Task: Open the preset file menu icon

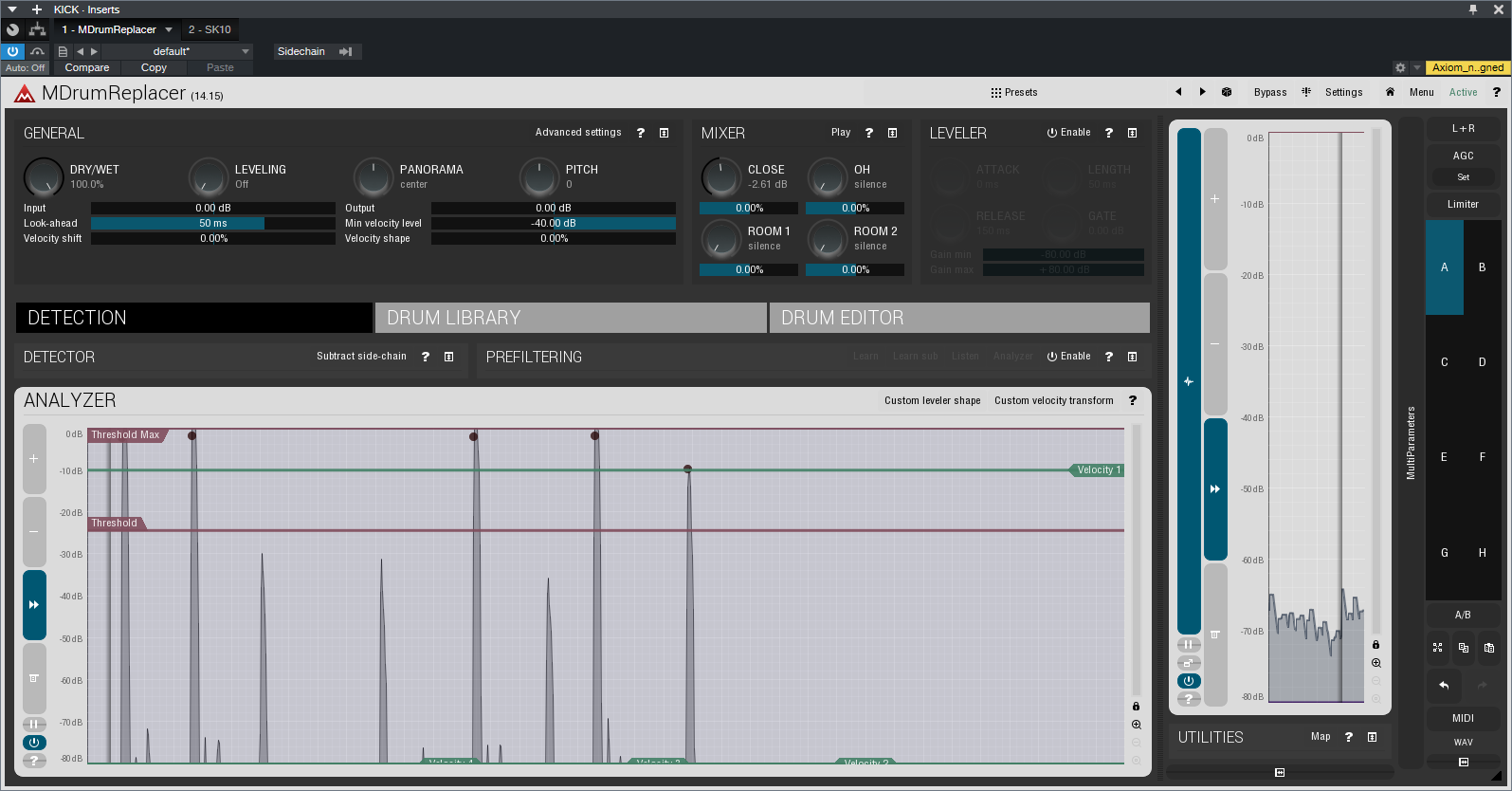Action: pos(63,51)
